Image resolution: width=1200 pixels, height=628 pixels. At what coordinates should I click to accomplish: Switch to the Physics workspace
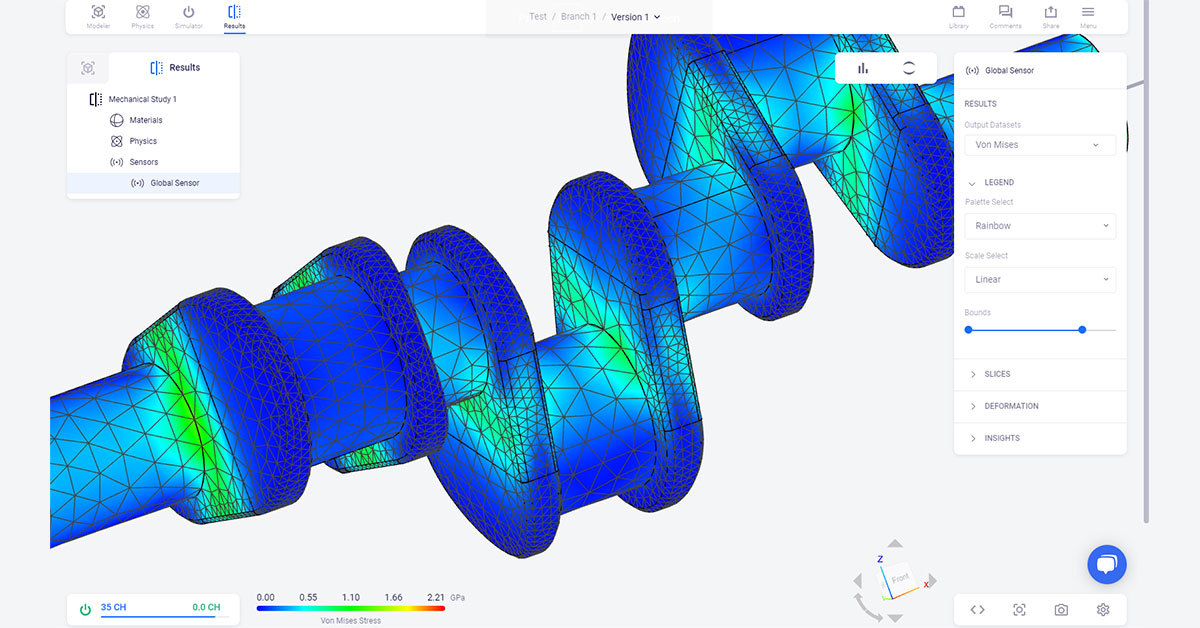[142, 16]
